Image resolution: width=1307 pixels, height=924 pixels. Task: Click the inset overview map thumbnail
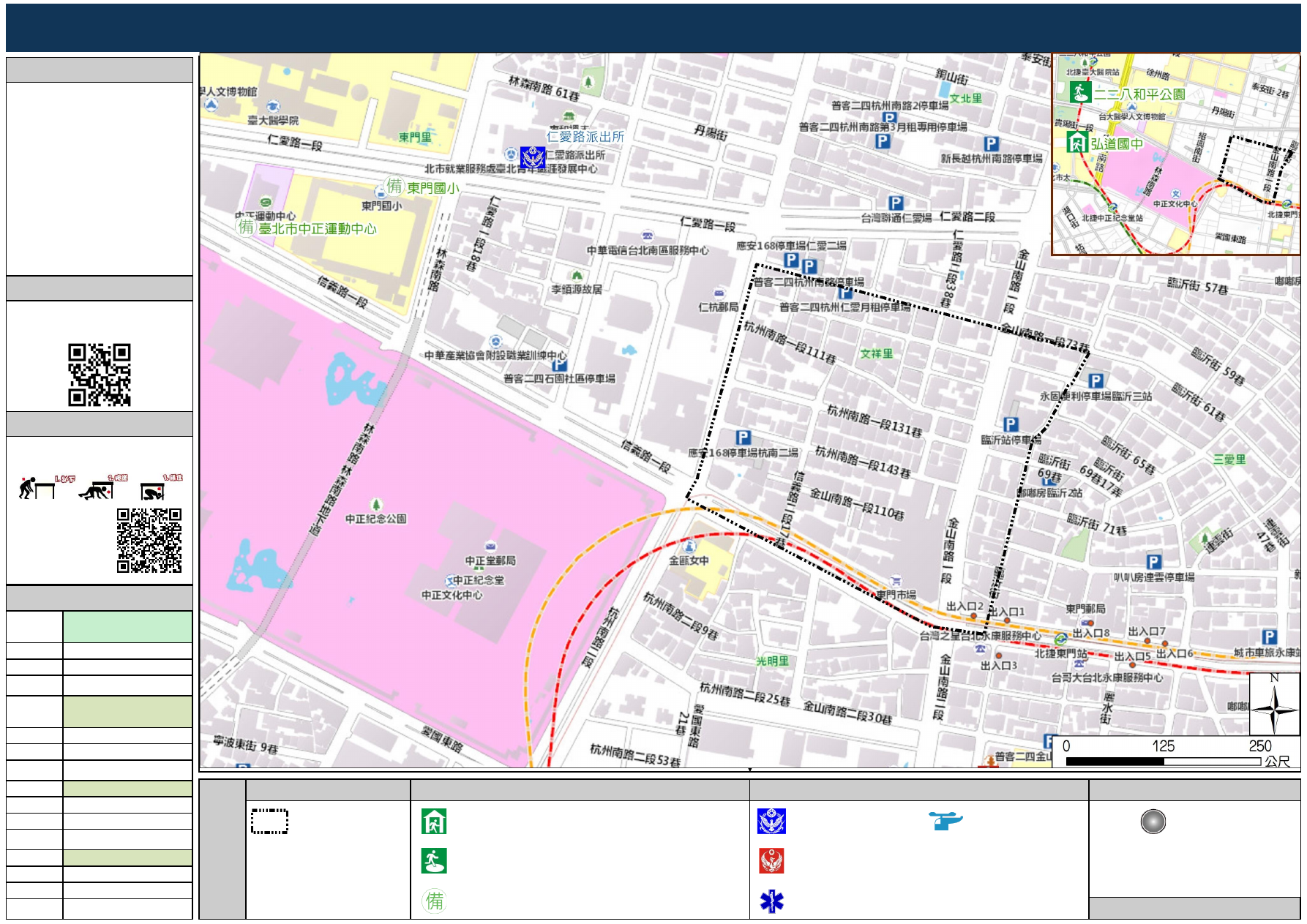(1176, 154)
